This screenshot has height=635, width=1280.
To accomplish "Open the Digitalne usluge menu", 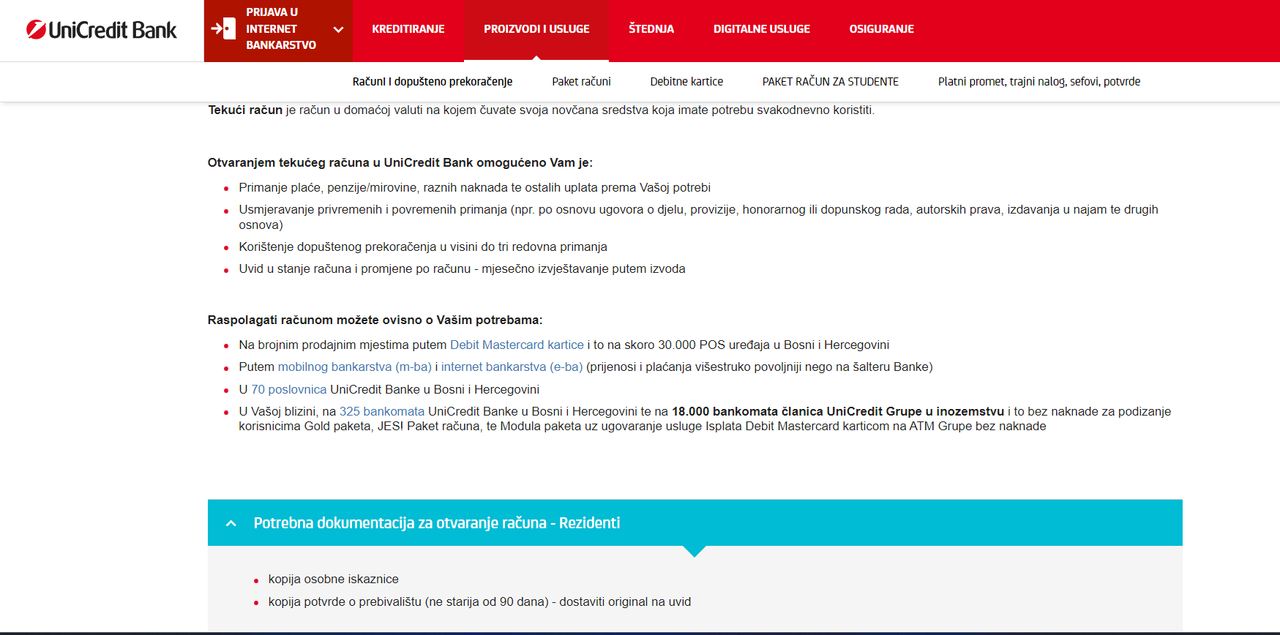I will [x=761, y=29].
